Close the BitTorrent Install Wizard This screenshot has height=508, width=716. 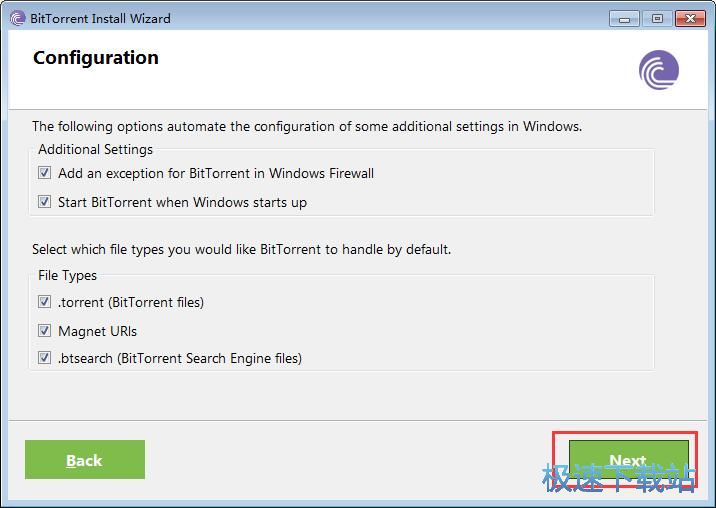(690, 19)
